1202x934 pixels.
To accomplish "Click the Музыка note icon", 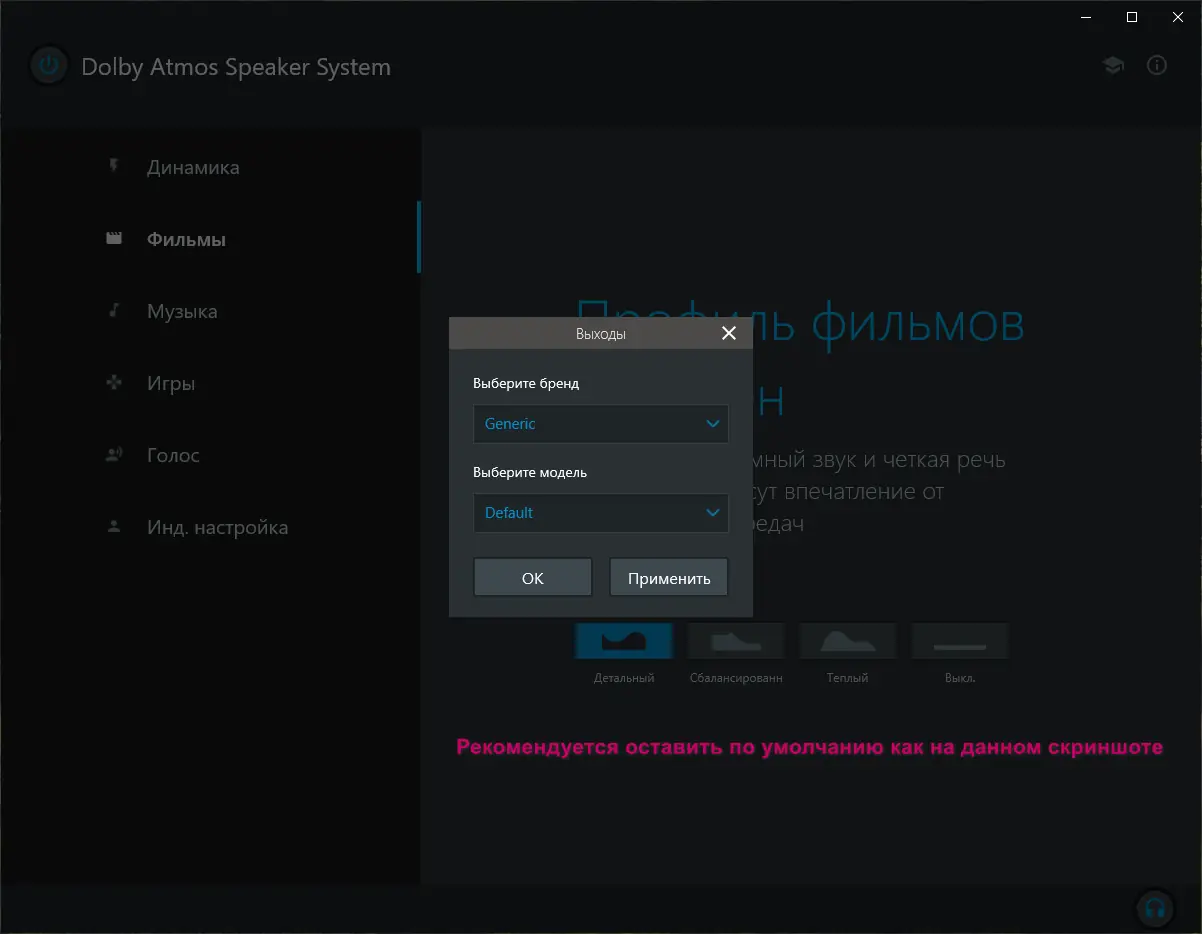I will coord(114,311).
